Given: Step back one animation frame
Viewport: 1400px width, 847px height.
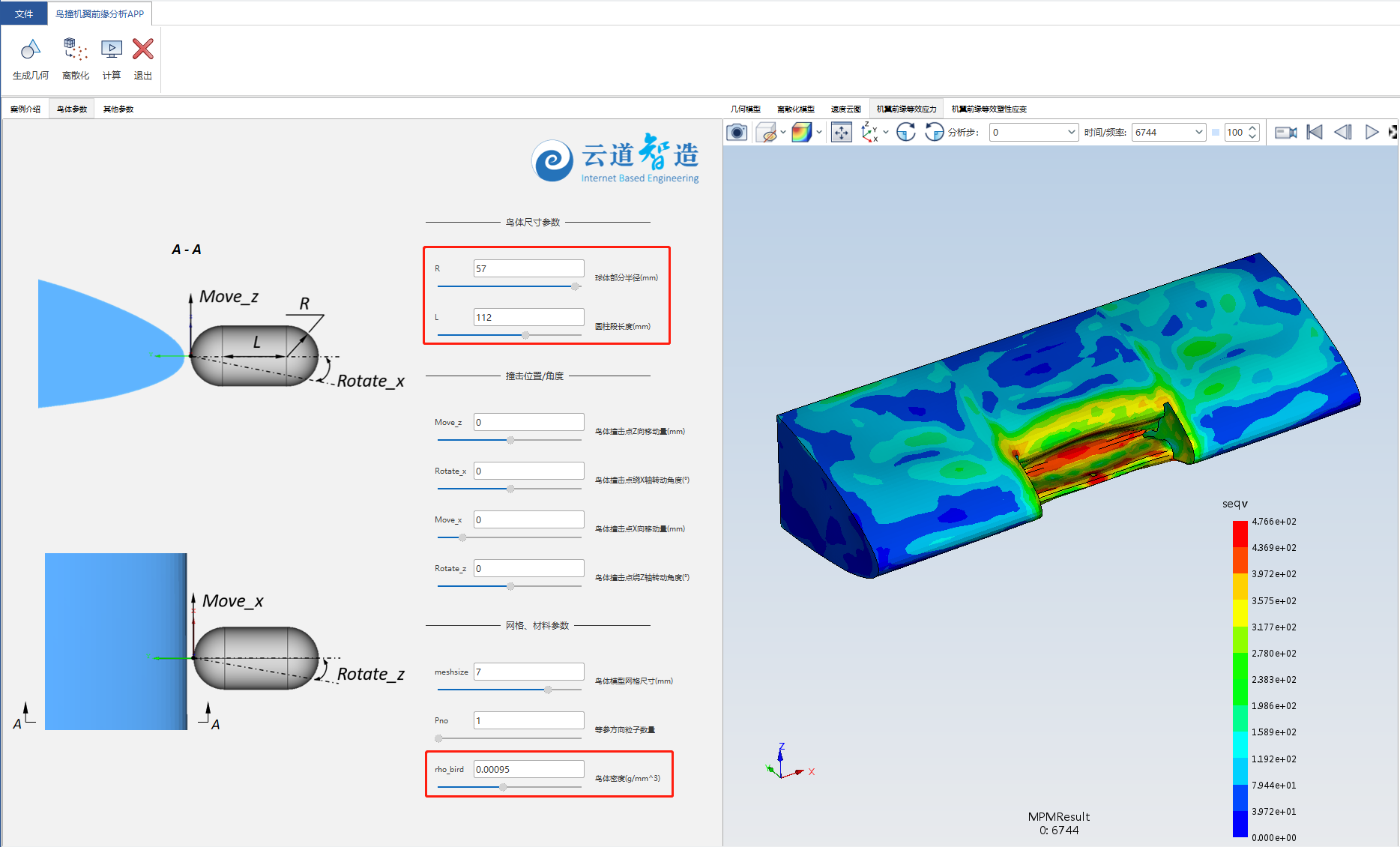Looking at the screenshot, I should tap(1343, 133).
